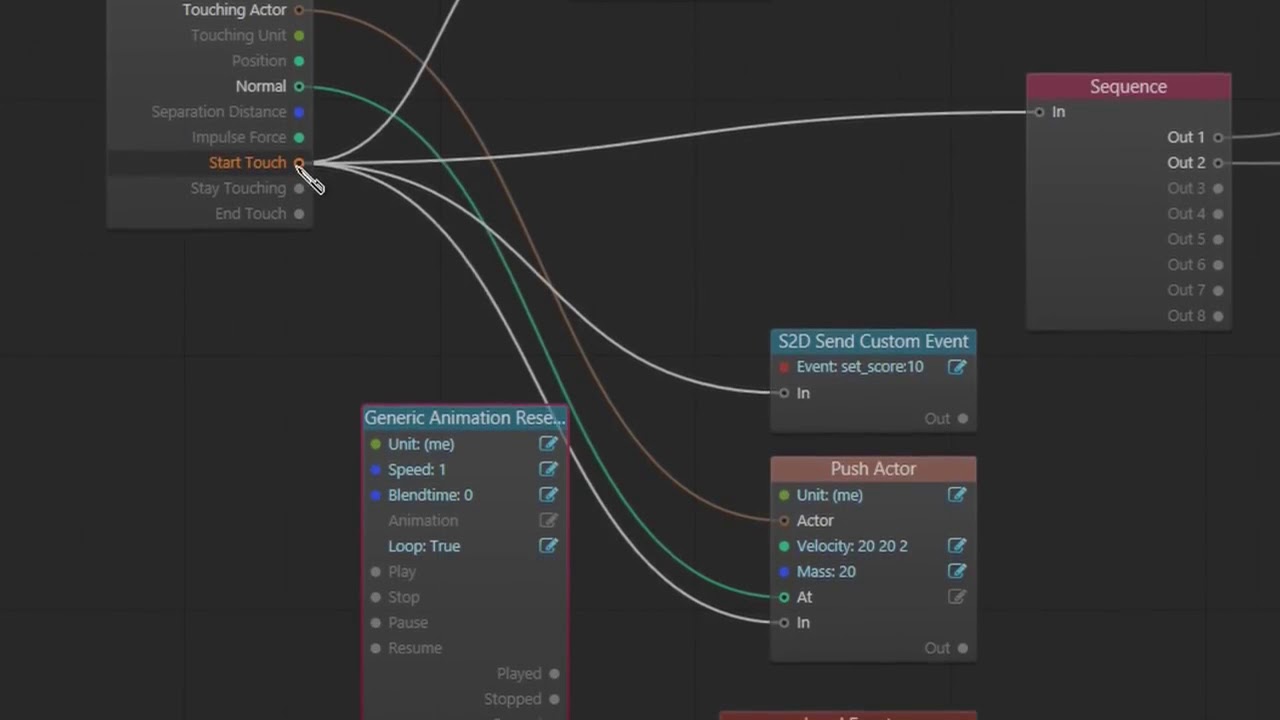1280x720 pixels.
Task: Click the Normal output port
Action: 299,86
